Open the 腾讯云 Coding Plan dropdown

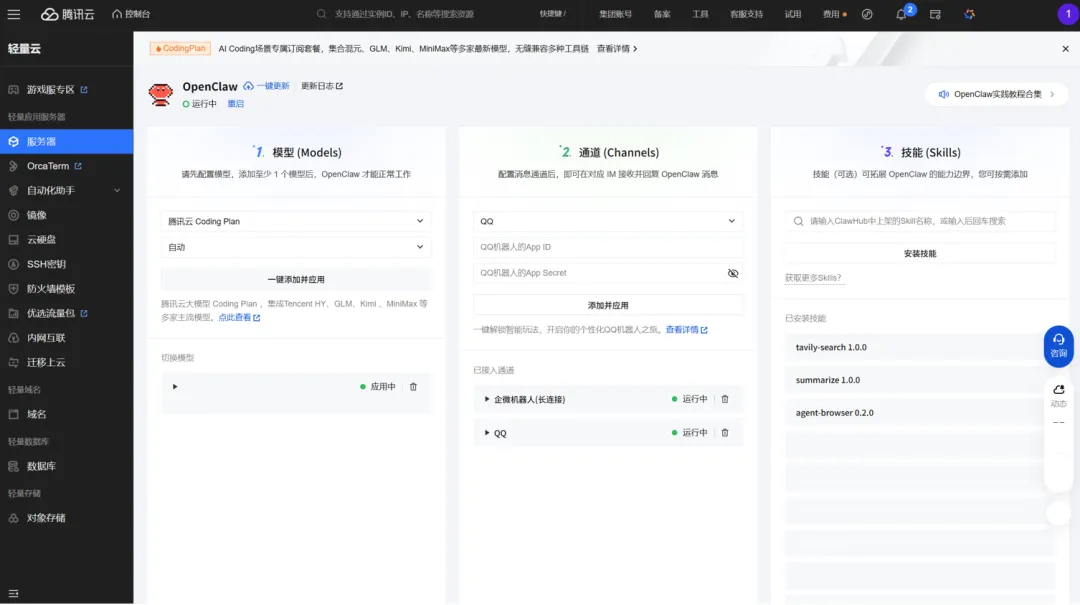295,221
